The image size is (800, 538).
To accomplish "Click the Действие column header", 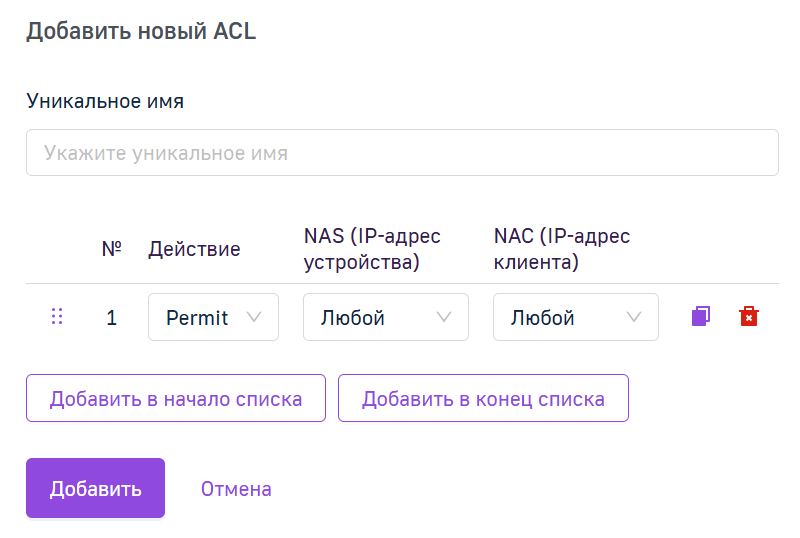I will point(194,249).
